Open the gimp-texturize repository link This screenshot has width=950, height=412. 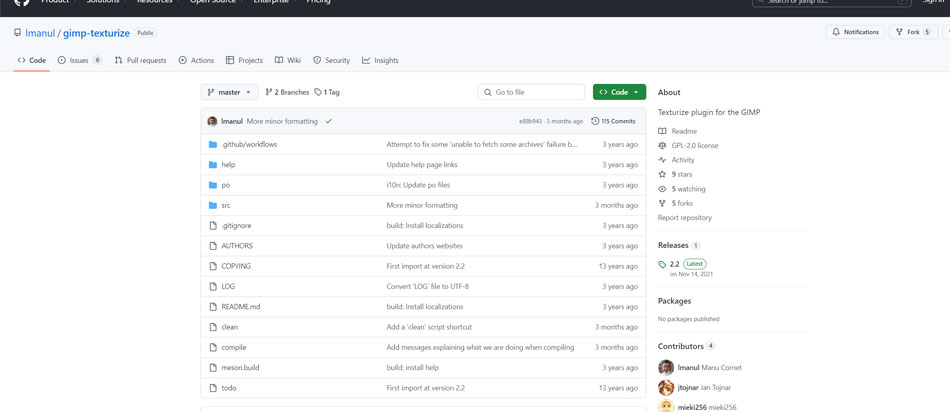point(96,33)
